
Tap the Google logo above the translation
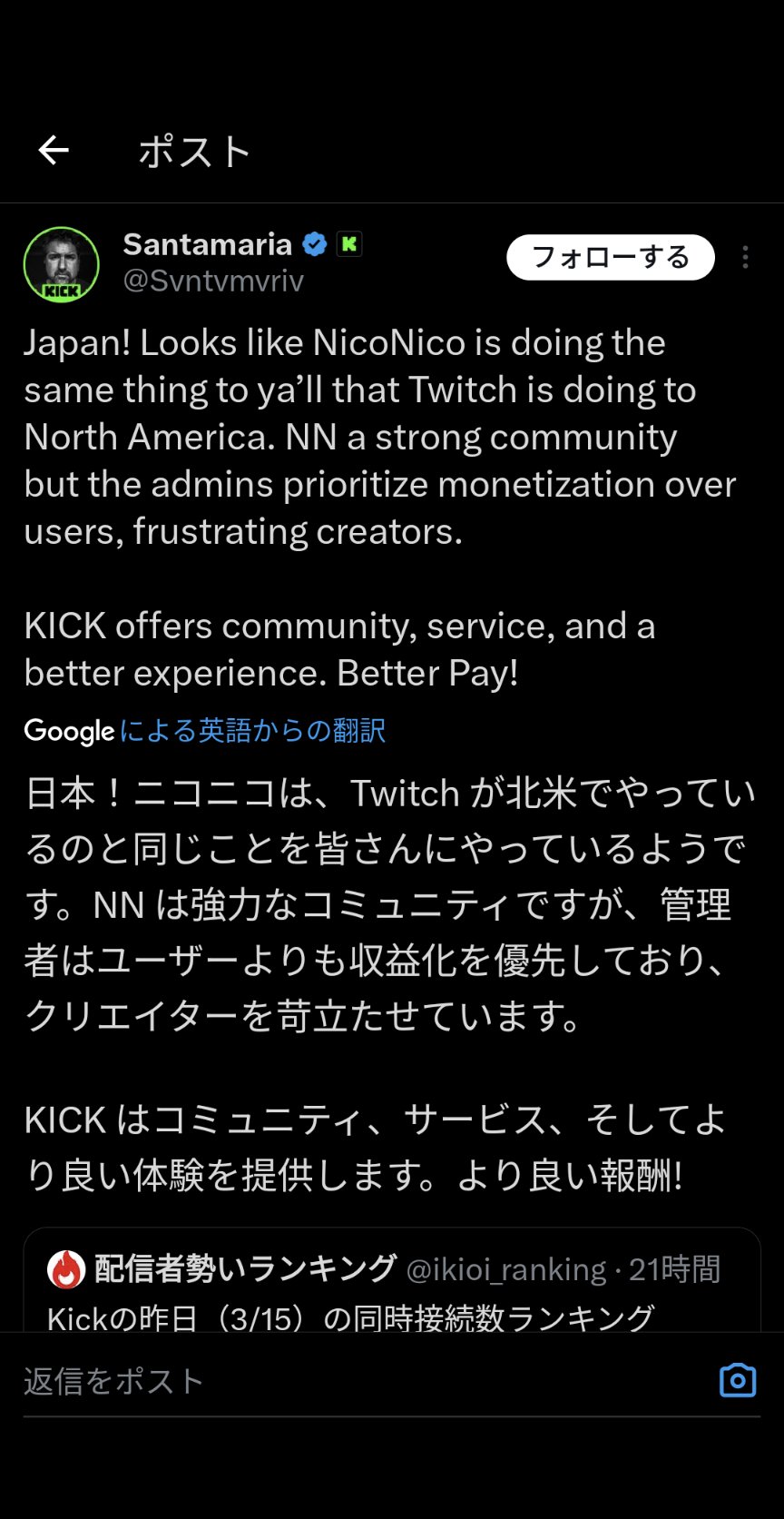pos(69,731)
